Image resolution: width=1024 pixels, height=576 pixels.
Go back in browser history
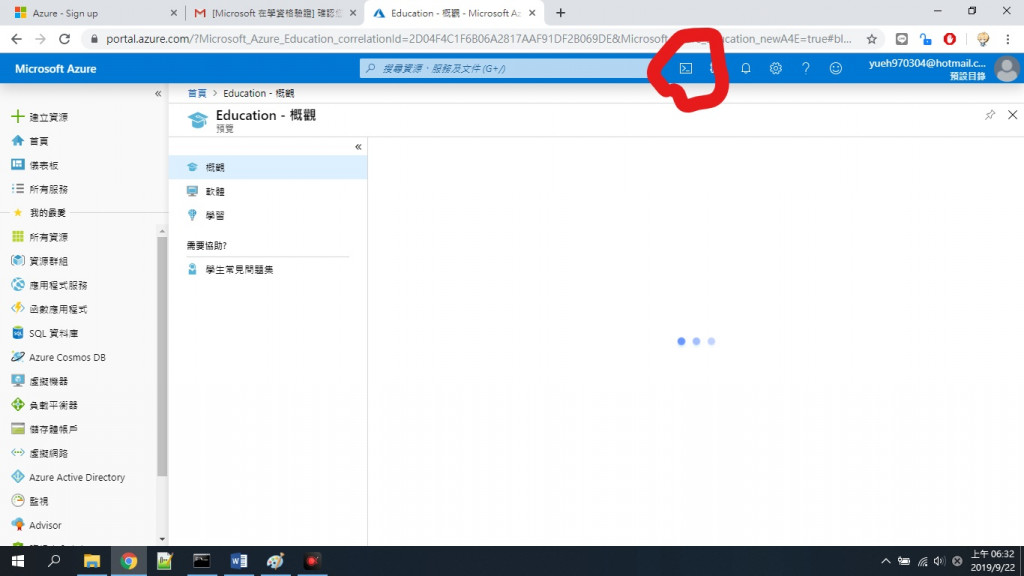click(16, 39)
